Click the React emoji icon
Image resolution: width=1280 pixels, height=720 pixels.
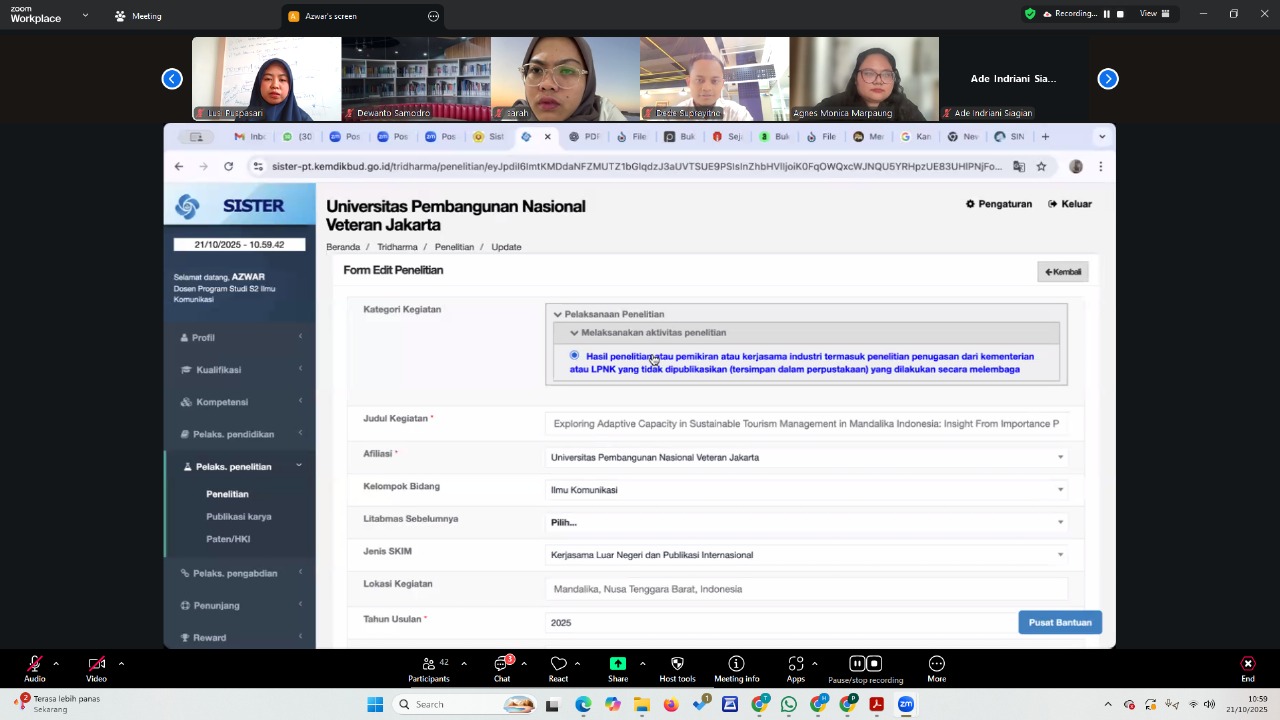(x=558, y=664)
